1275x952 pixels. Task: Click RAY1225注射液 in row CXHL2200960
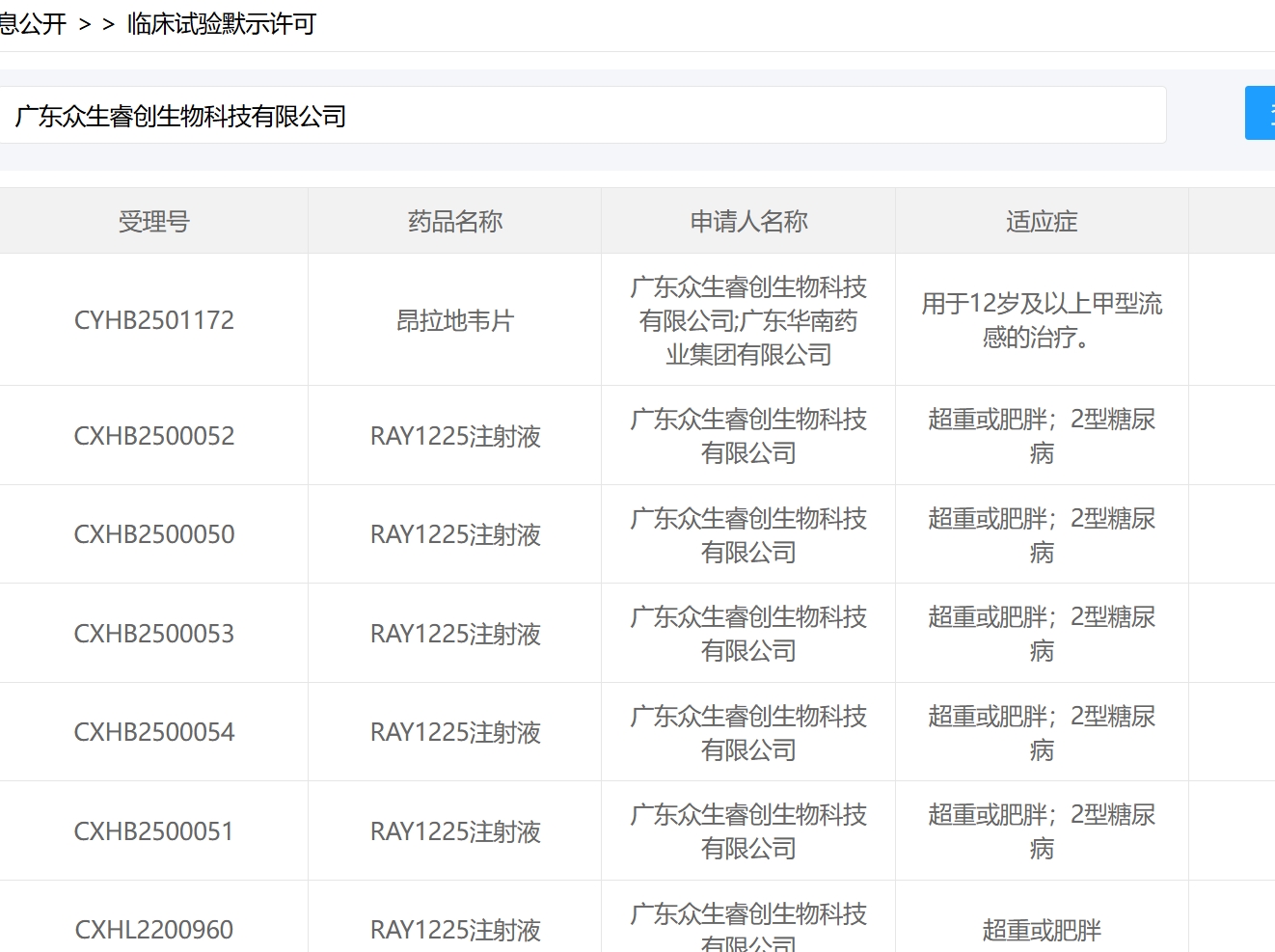pyautogui.click(x=455, y=930)
